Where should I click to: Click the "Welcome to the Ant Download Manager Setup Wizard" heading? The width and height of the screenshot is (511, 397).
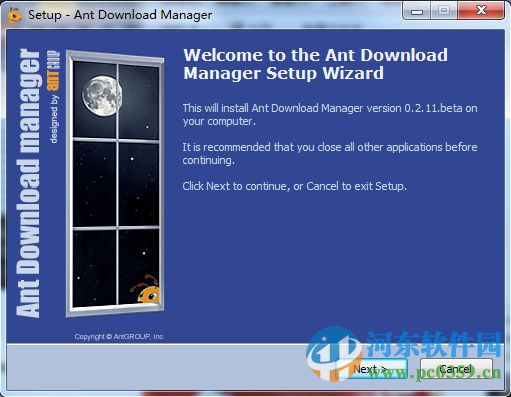click(315, 64)
